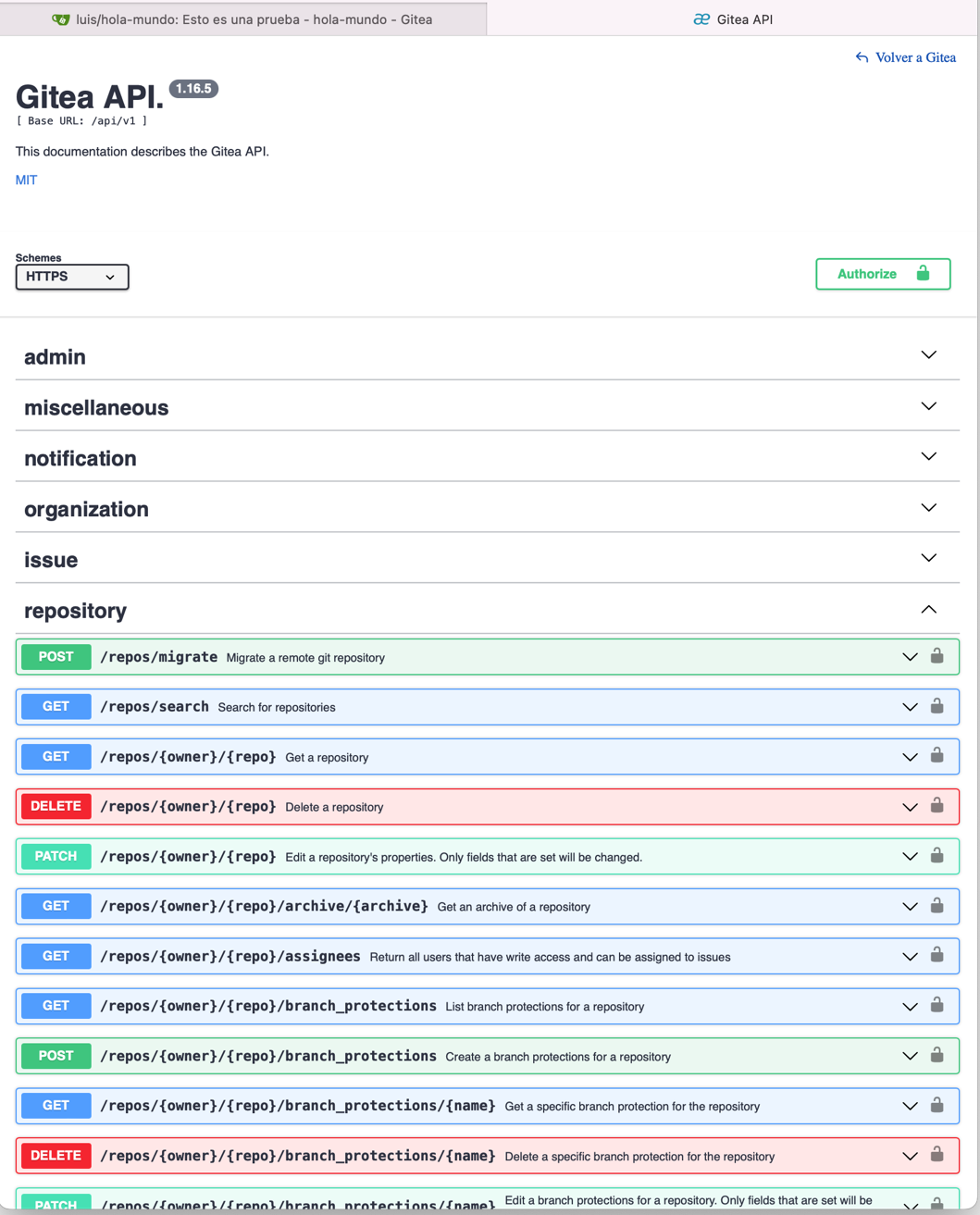Image resolution: width=980 pixels, height=1215 pixels.
Task: Collapse the repository section
Action: (x=928, y=610)
